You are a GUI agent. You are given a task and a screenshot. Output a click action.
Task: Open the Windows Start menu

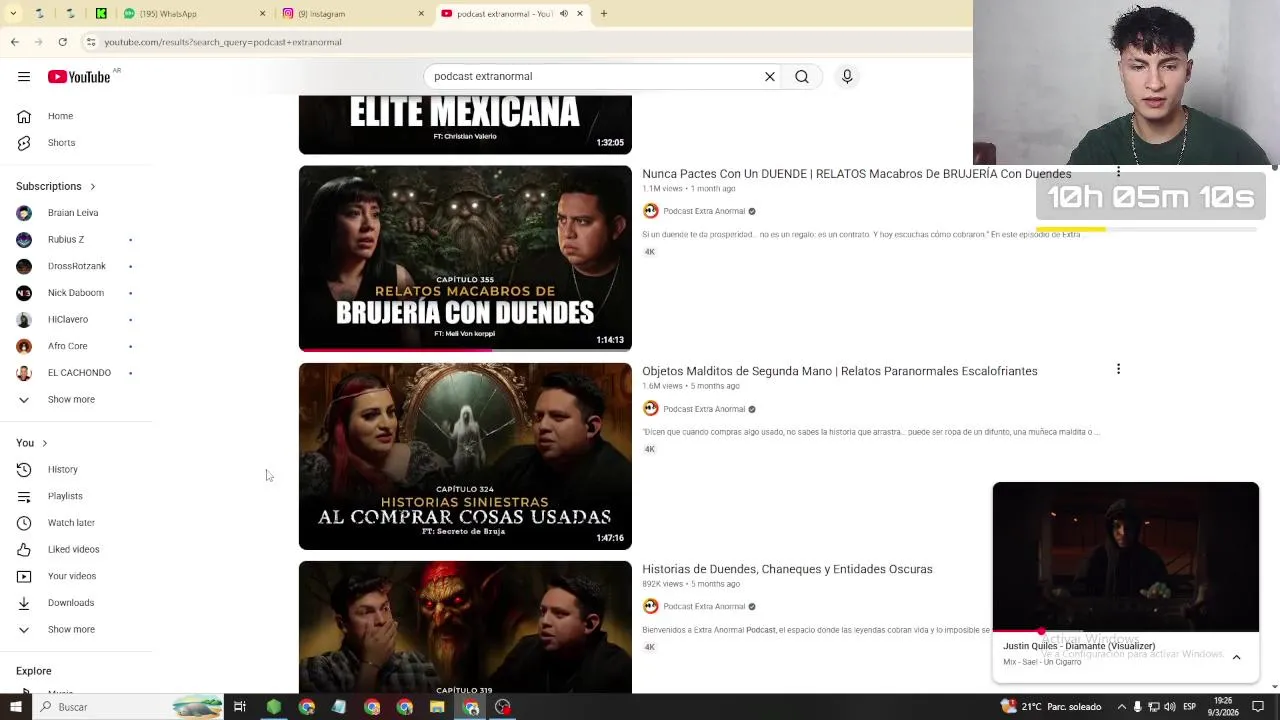[x=15, y=707]
